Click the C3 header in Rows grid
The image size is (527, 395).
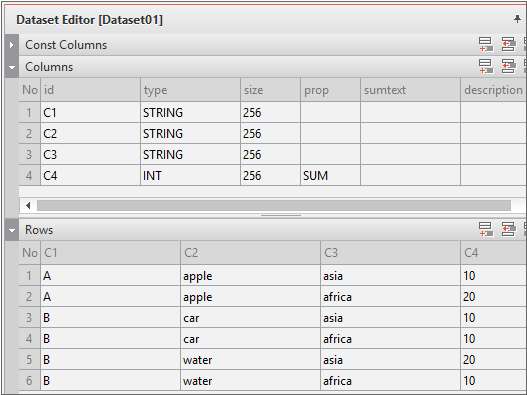[390, 252]
